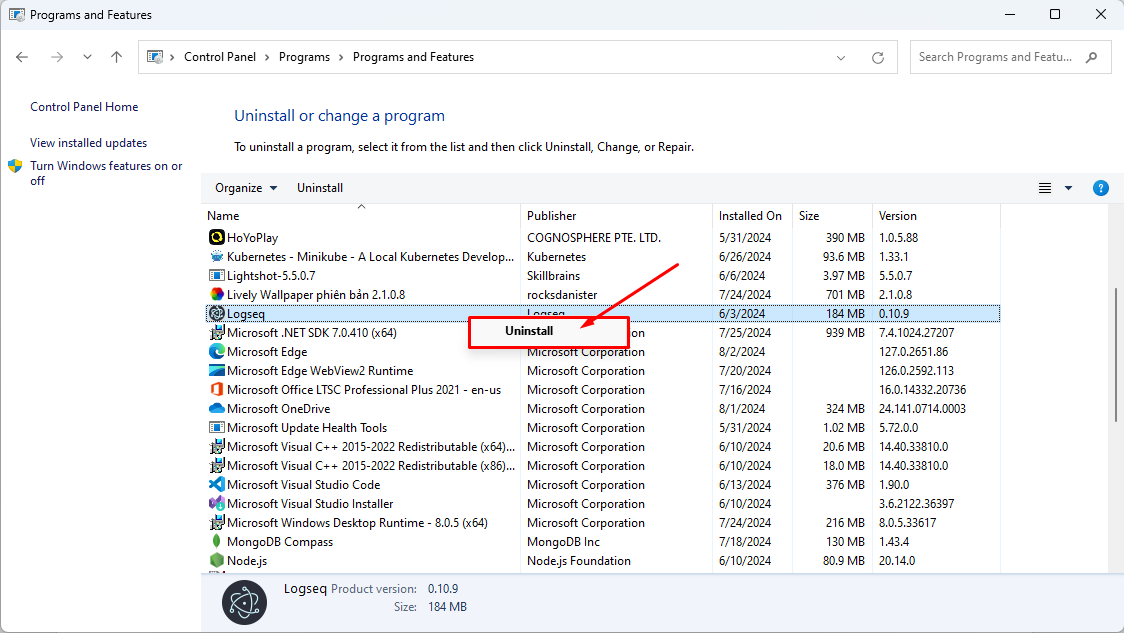The height and width of the screenshot is (633, 1124).
Task: Sort by the Installed On column header
Action: coord(753,215)
